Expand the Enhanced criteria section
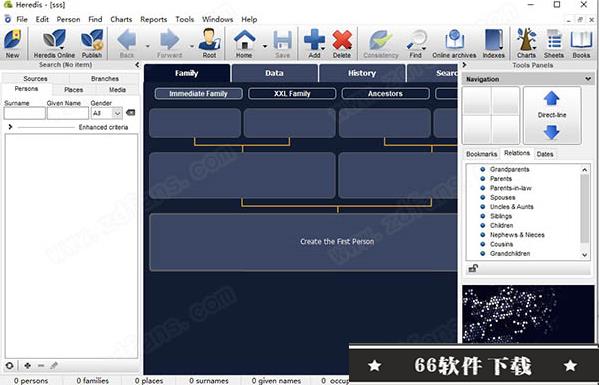599x385 pixels. (x=10, y=127)
